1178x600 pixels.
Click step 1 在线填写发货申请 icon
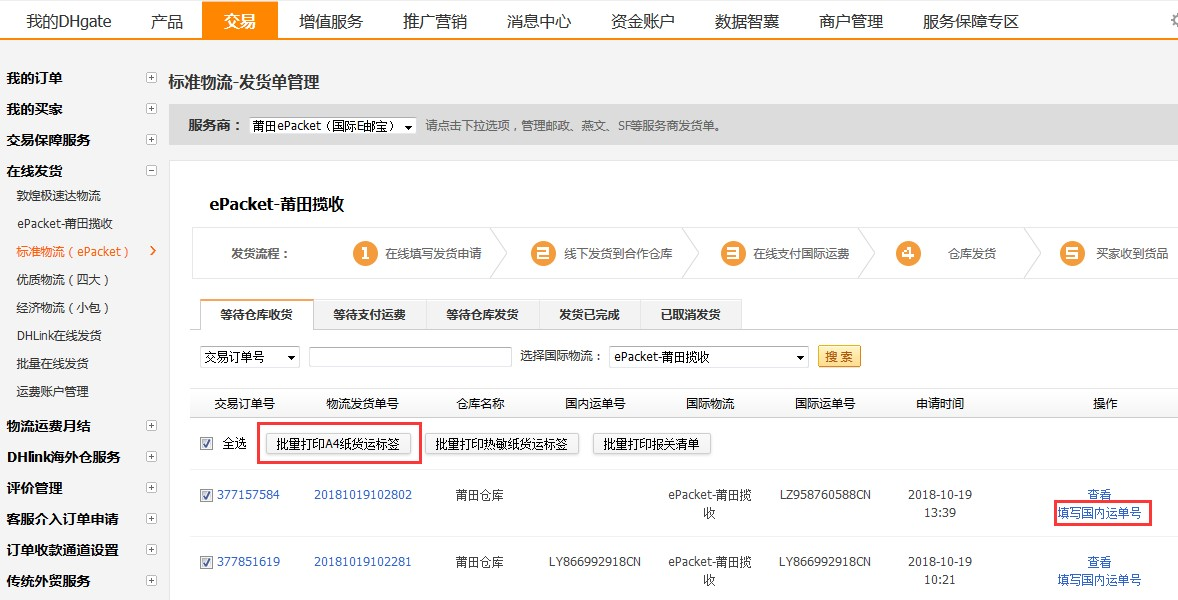[x=365, y=253]
